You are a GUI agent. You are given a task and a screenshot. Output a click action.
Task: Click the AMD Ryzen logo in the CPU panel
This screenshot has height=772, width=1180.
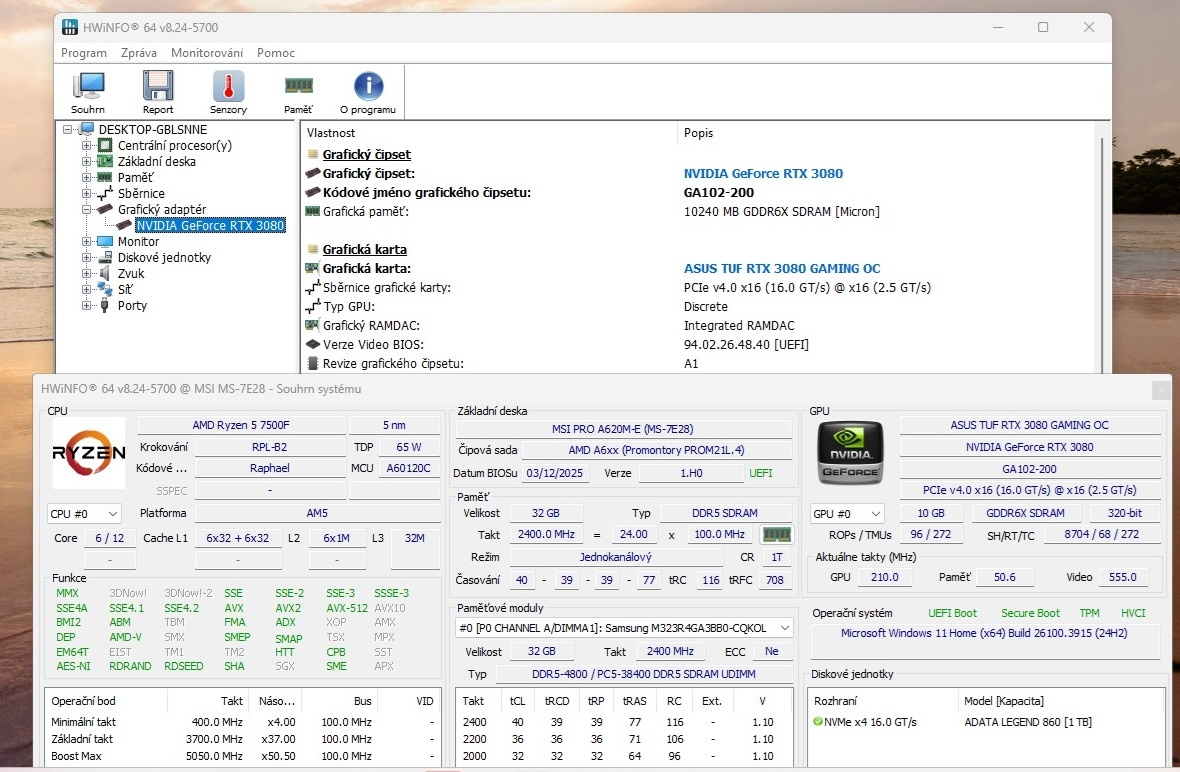pos(88,452)
